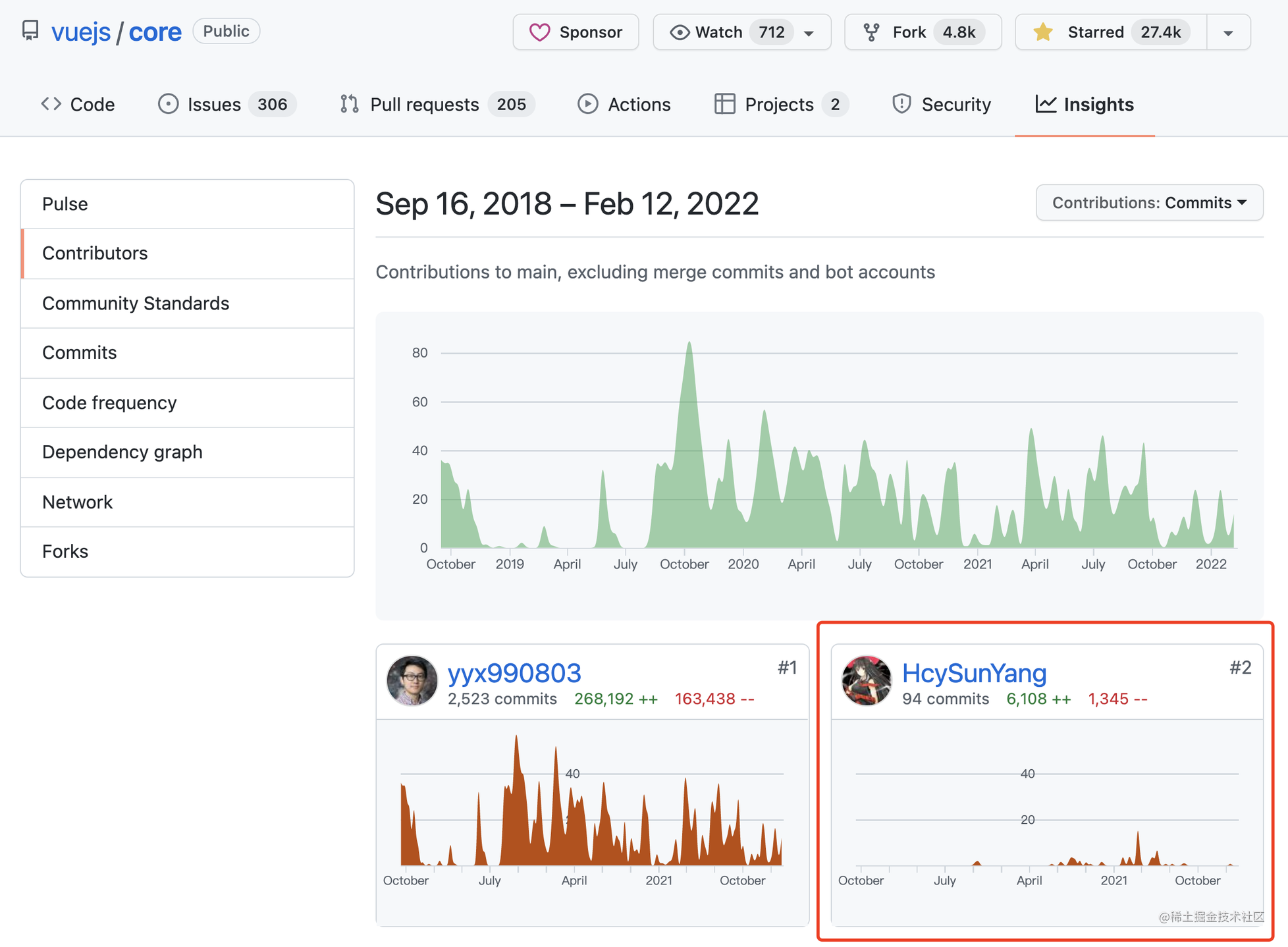Click the yellow star icon

(x=1042, y=32)
